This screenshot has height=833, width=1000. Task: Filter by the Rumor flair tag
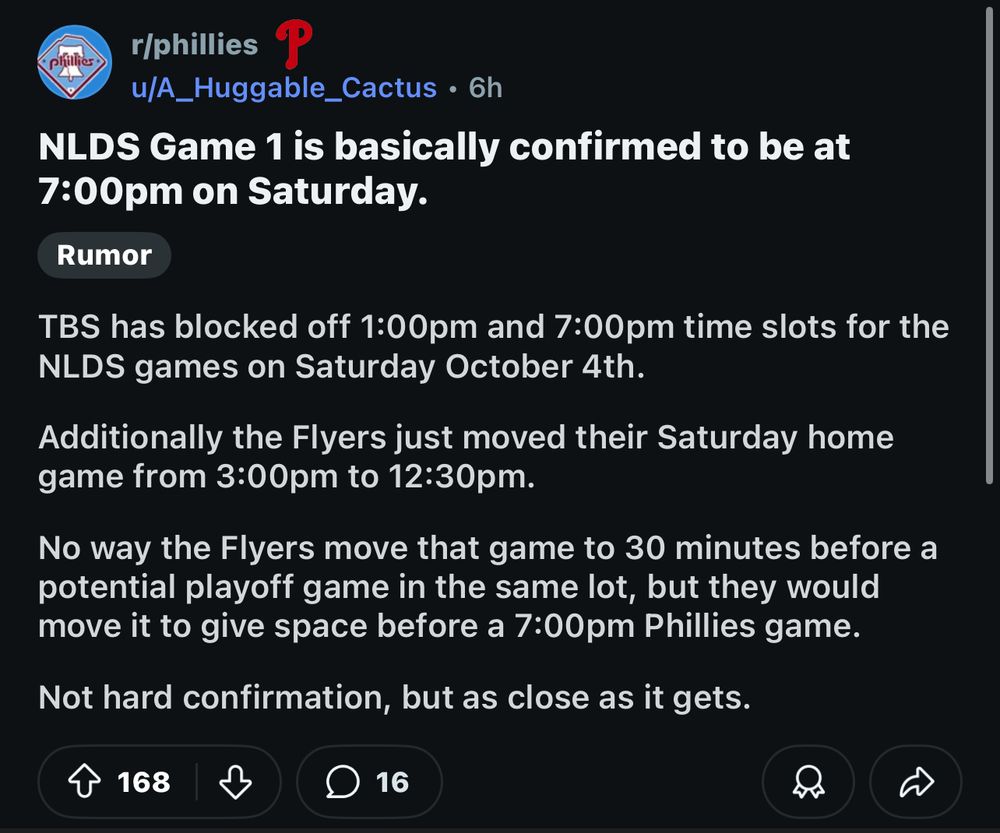pyautogui.click(x=104, y=255)
